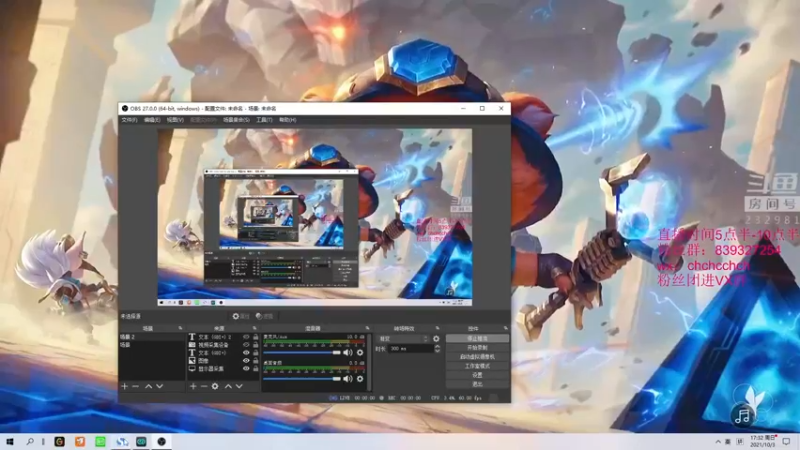Screen dimensions: 800x450
Task: Toggle visibility of 视频采集设备 source
Action: point(246,345)
